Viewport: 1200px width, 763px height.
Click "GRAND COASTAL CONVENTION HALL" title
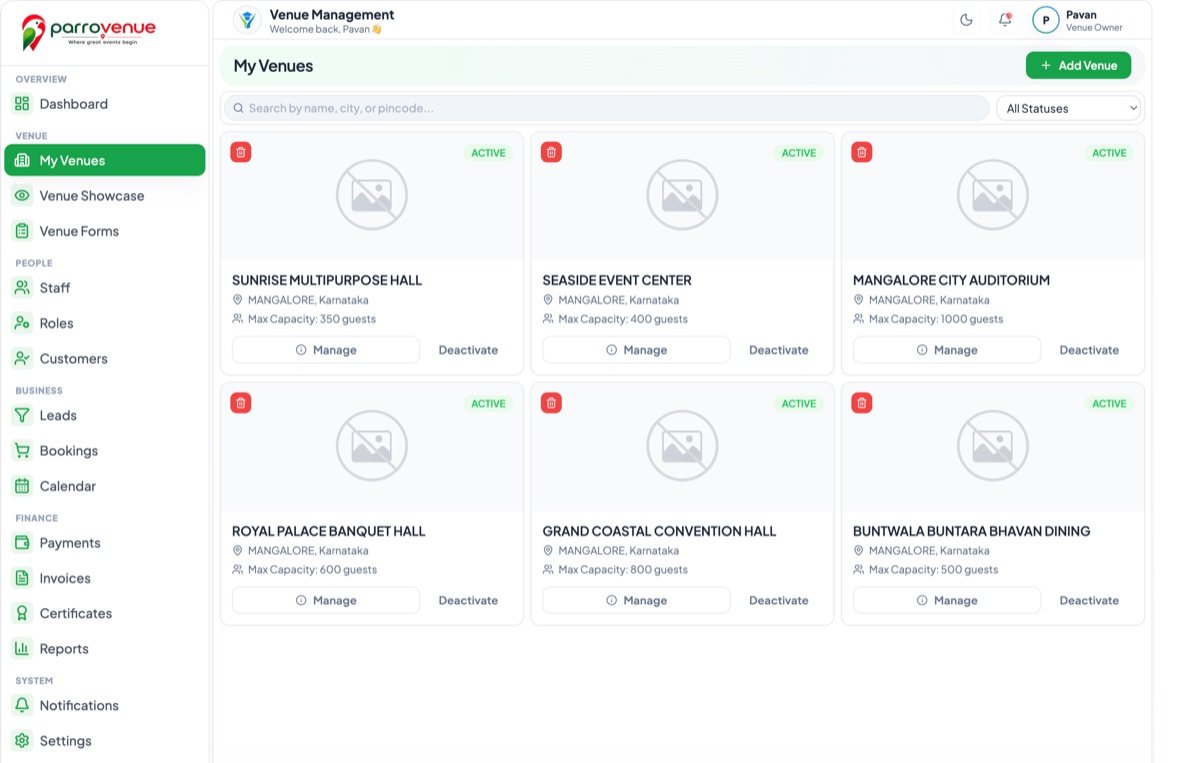[659, 531]
